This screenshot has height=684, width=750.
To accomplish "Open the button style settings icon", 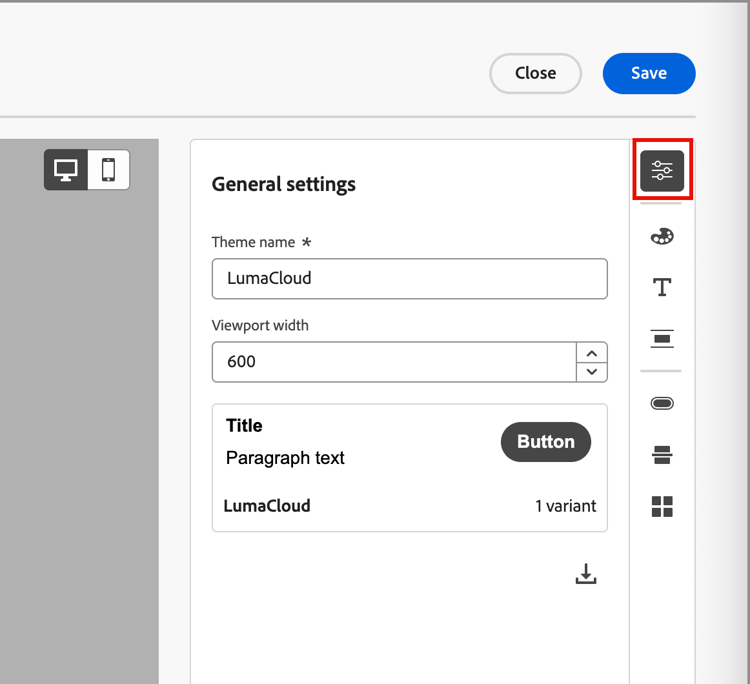I will (x=662, y=403).
